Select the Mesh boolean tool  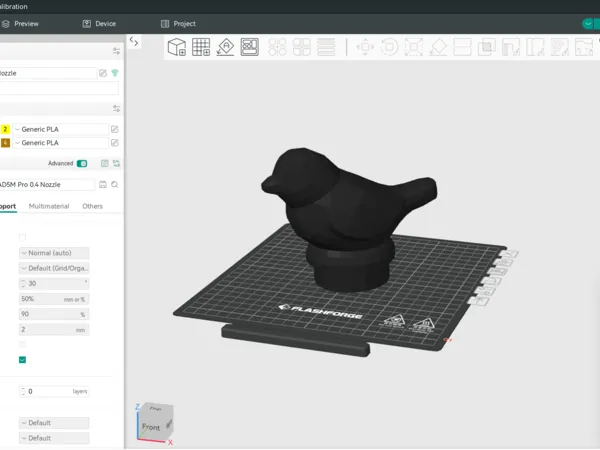pos(486,47)
